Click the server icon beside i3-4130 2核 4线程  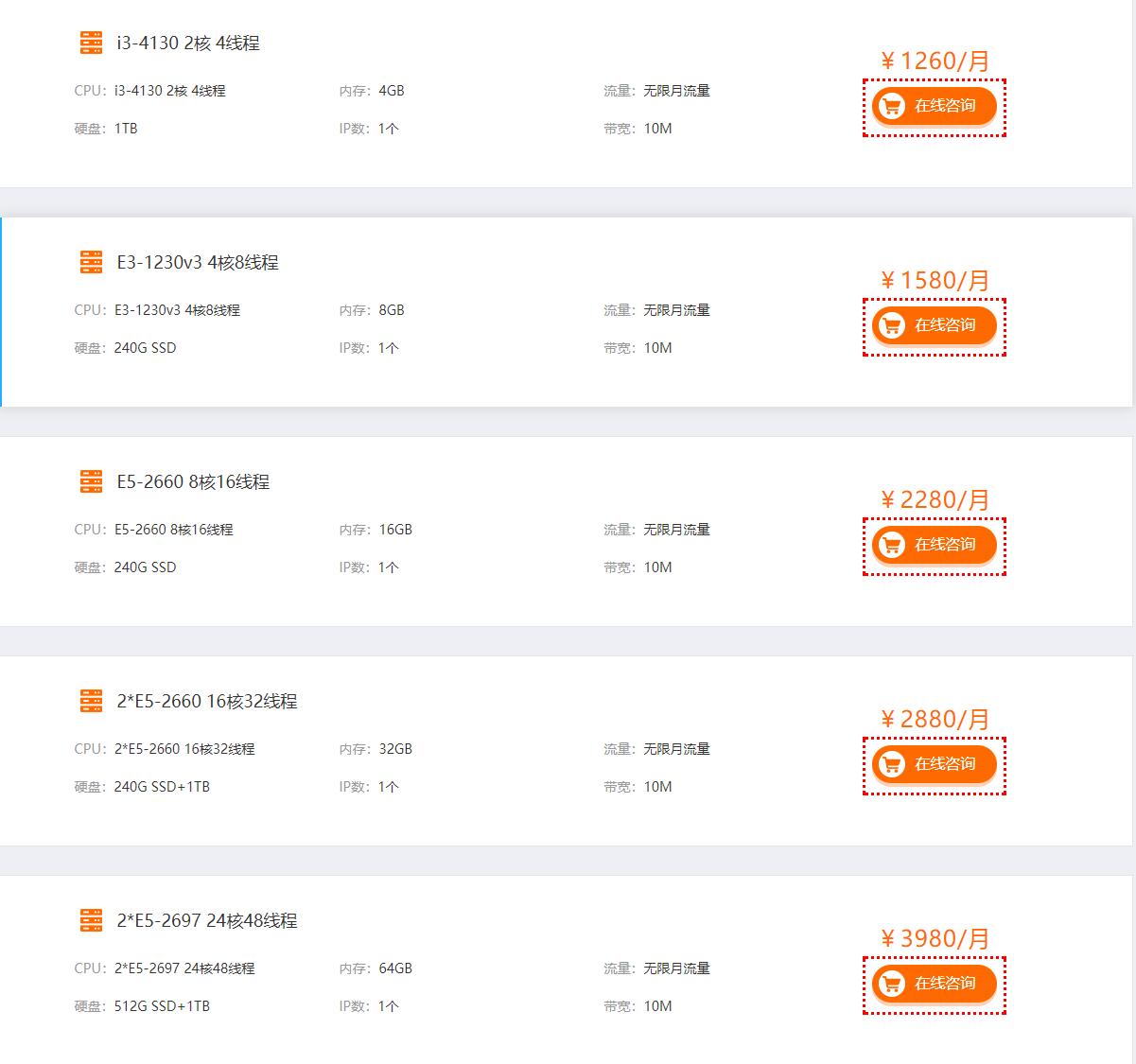[91, 43]
